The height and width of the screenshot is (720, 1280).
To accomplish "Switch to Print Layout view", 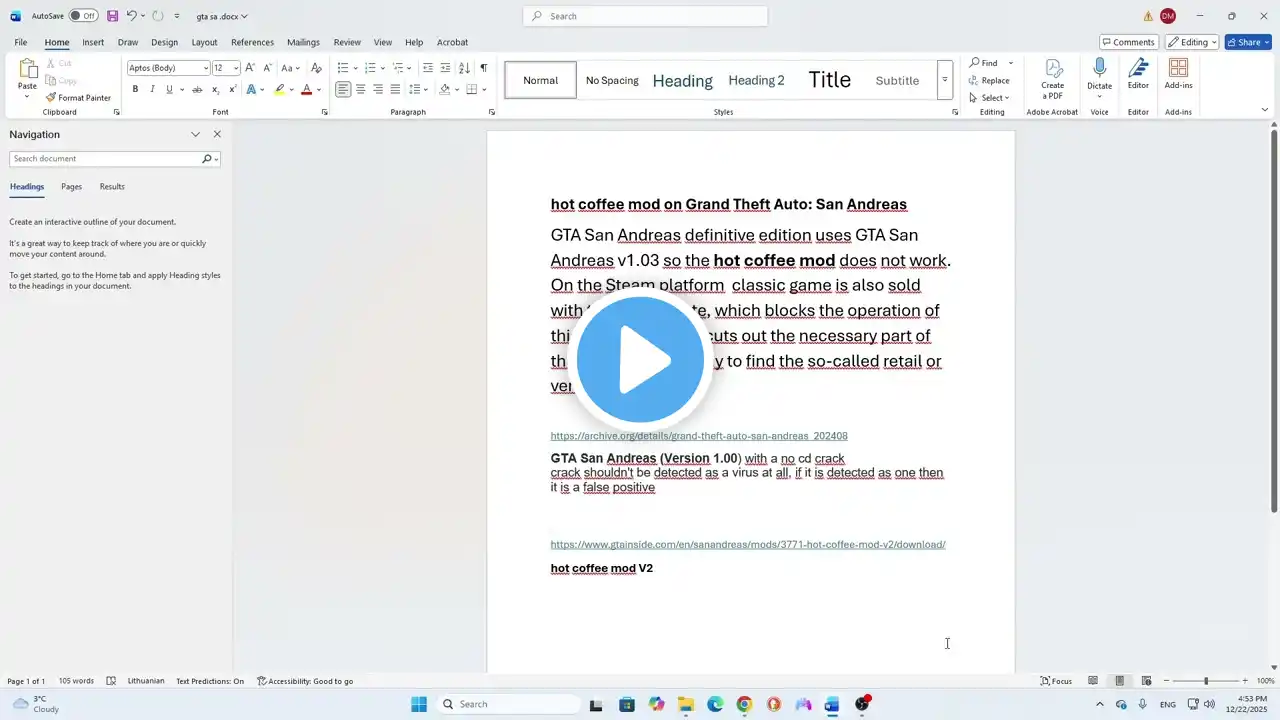I will 1120,681.
